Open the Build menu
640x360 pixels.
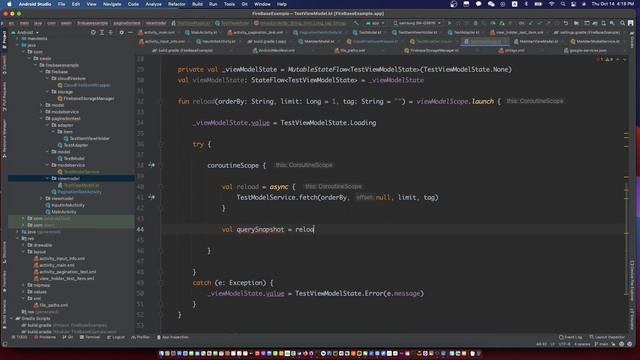tap(197, 4)
